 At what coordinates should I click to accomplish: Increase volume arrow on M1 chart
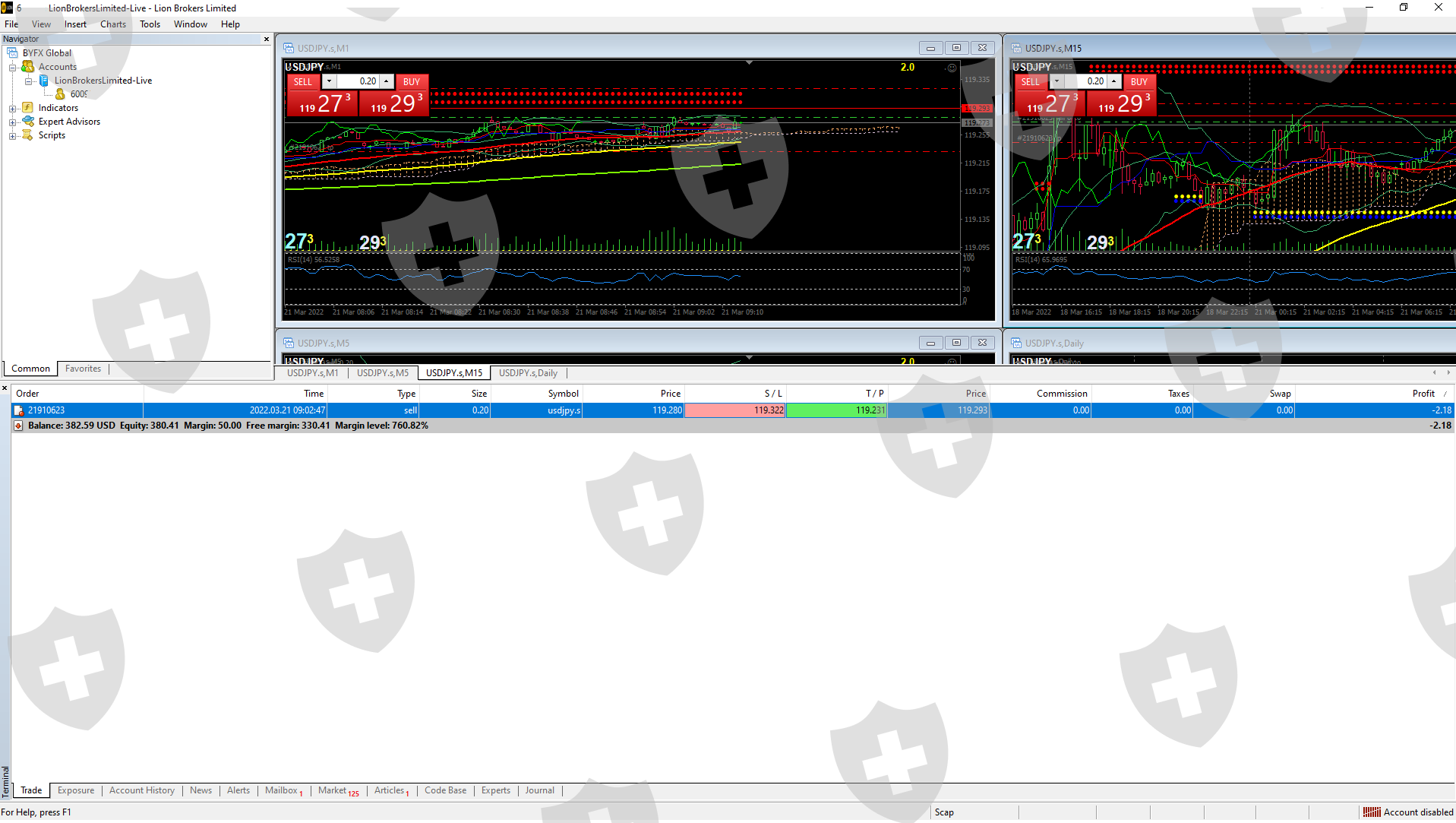click(x=387, y=81)
